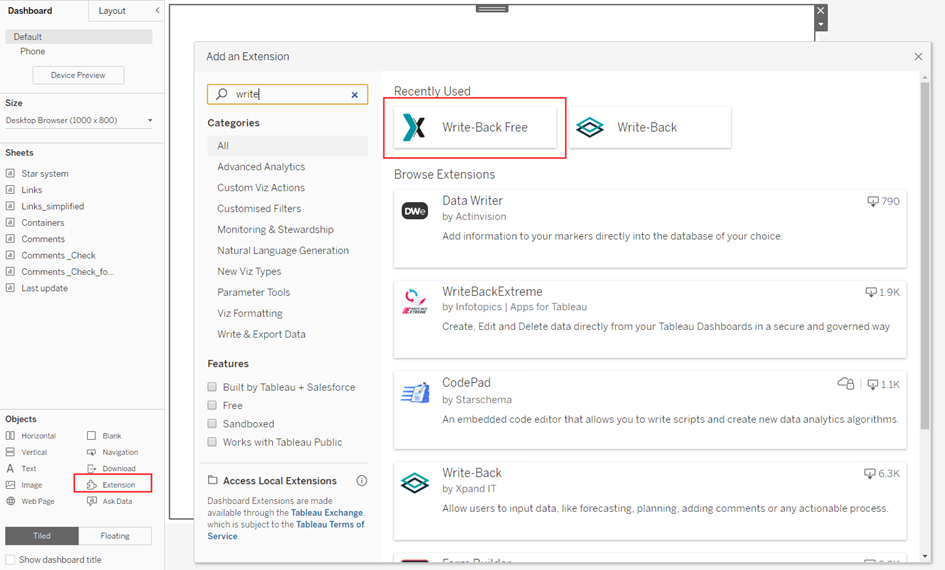Toggle Built by Tableau + Salesforce checkbox
This screenshot has width=945, height=570.
click(x=212, y=387)
